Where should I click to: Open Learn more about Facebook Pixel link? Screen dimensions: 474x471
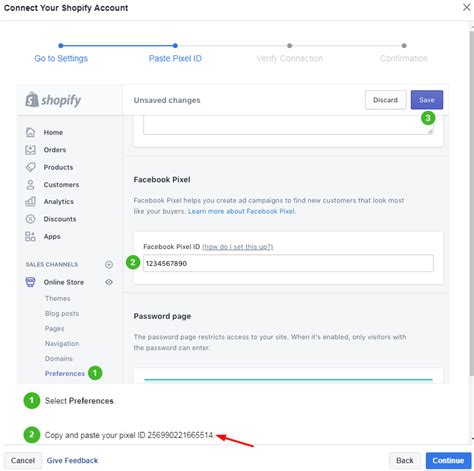click(x=242, y=211)
